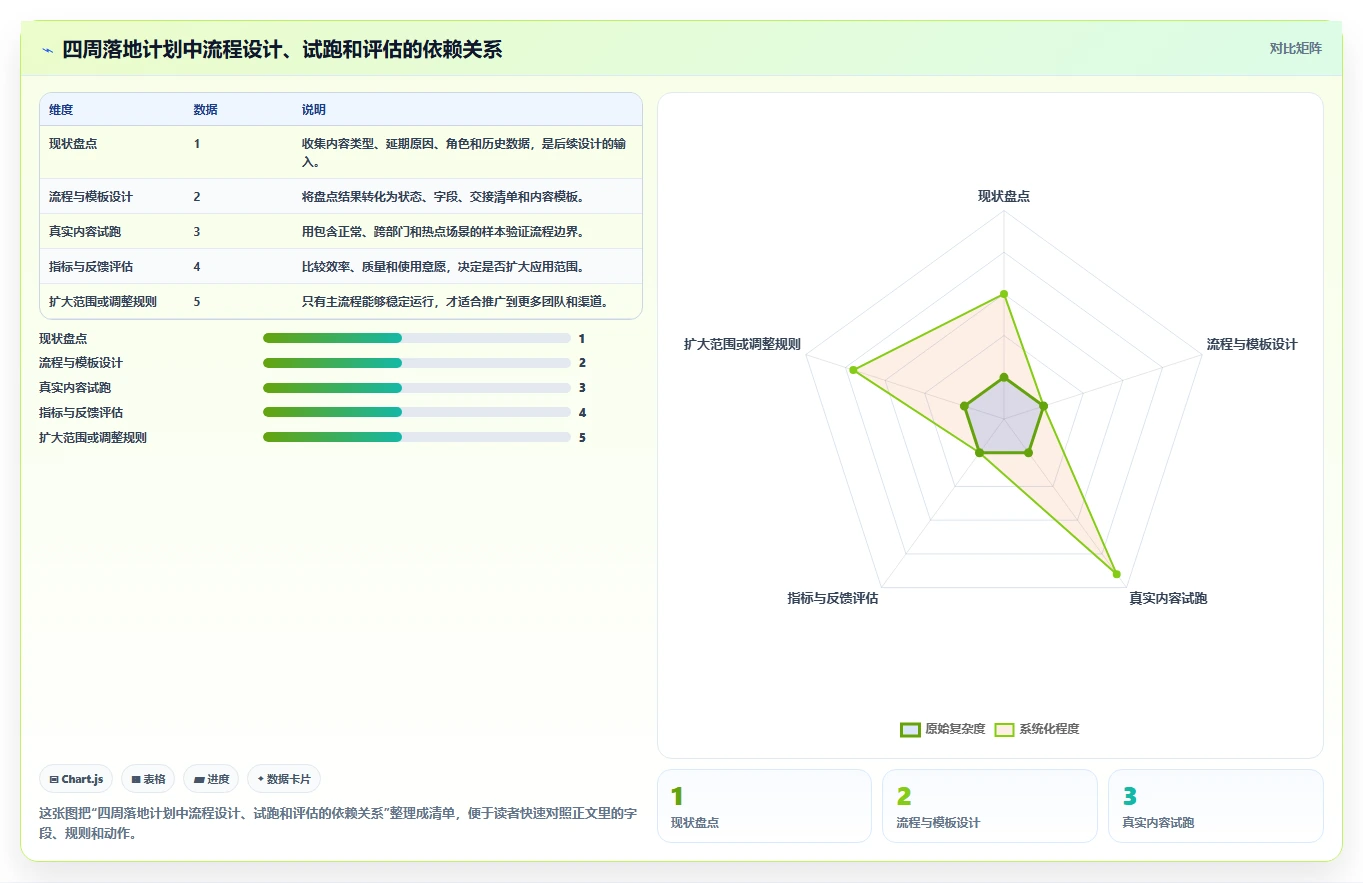Click the description starting 收集内容类型
The image size is (1363, 883).
coord(464,152)
